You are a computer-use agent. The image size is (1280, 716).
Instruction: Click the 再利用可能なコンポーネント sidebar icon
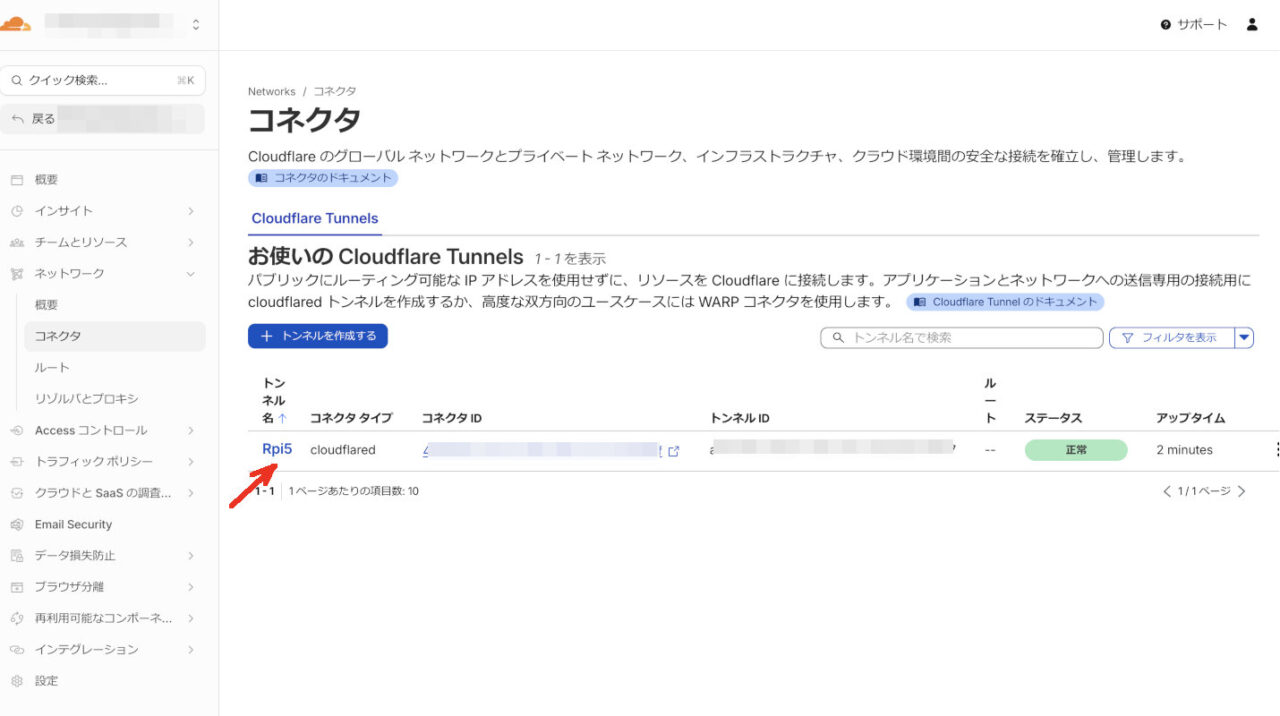pyautogui.click(x=16, y=618)
